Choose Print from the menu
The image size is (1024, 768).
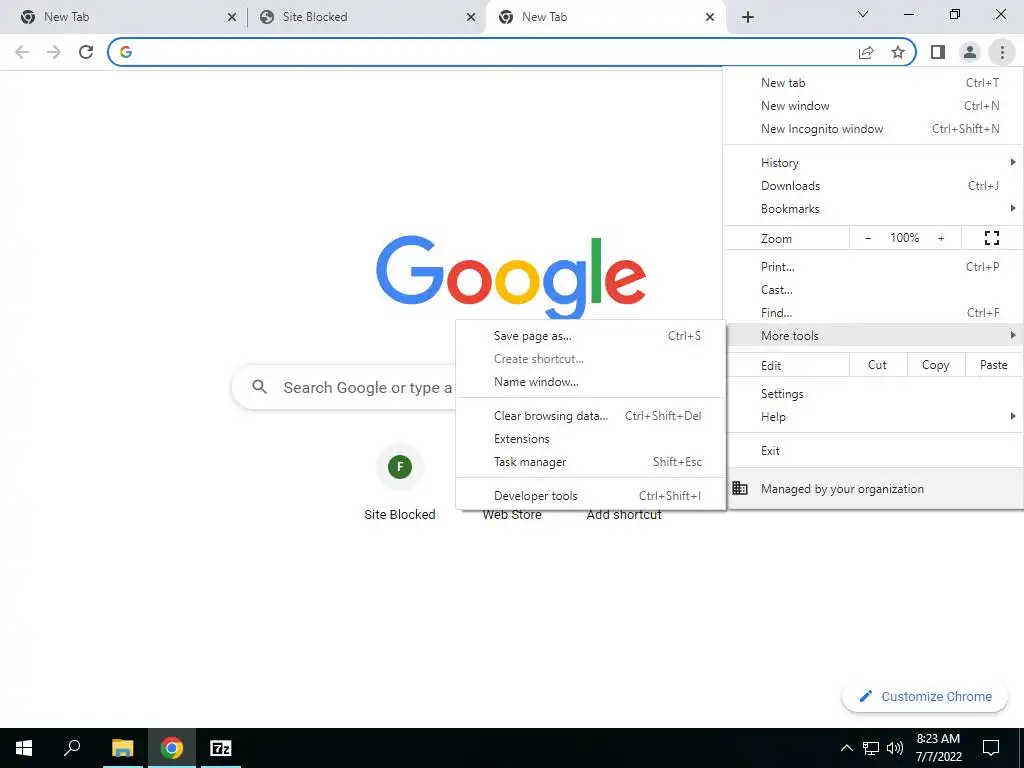873,266
